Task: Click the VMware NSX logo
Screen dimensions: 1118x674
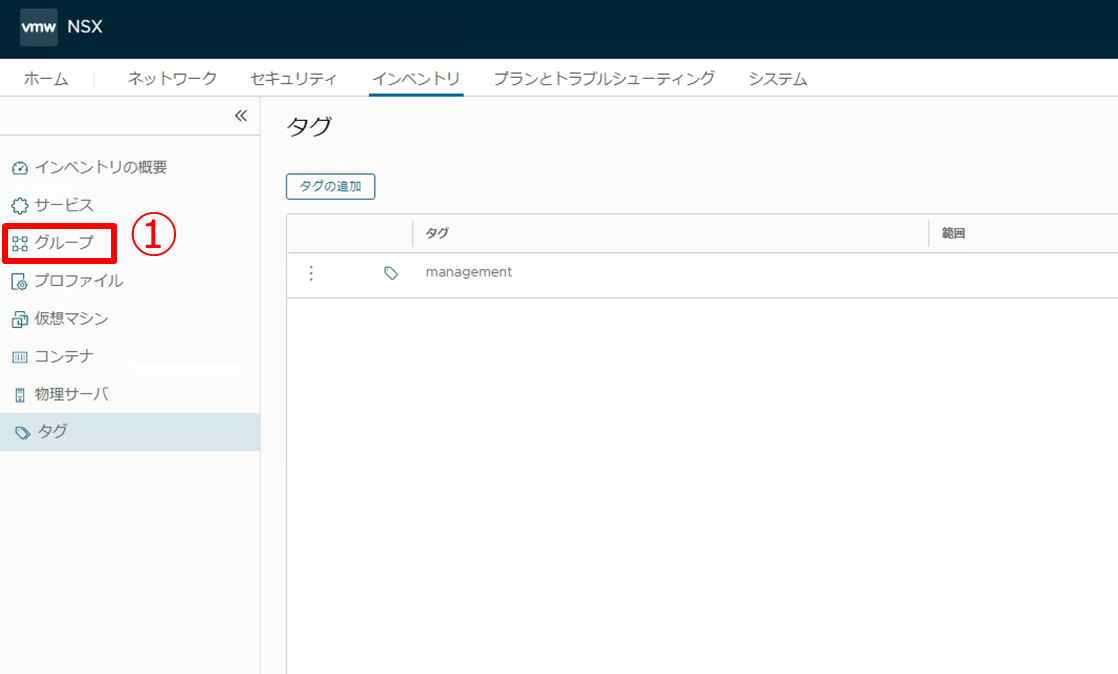Action: coord(38,27)
